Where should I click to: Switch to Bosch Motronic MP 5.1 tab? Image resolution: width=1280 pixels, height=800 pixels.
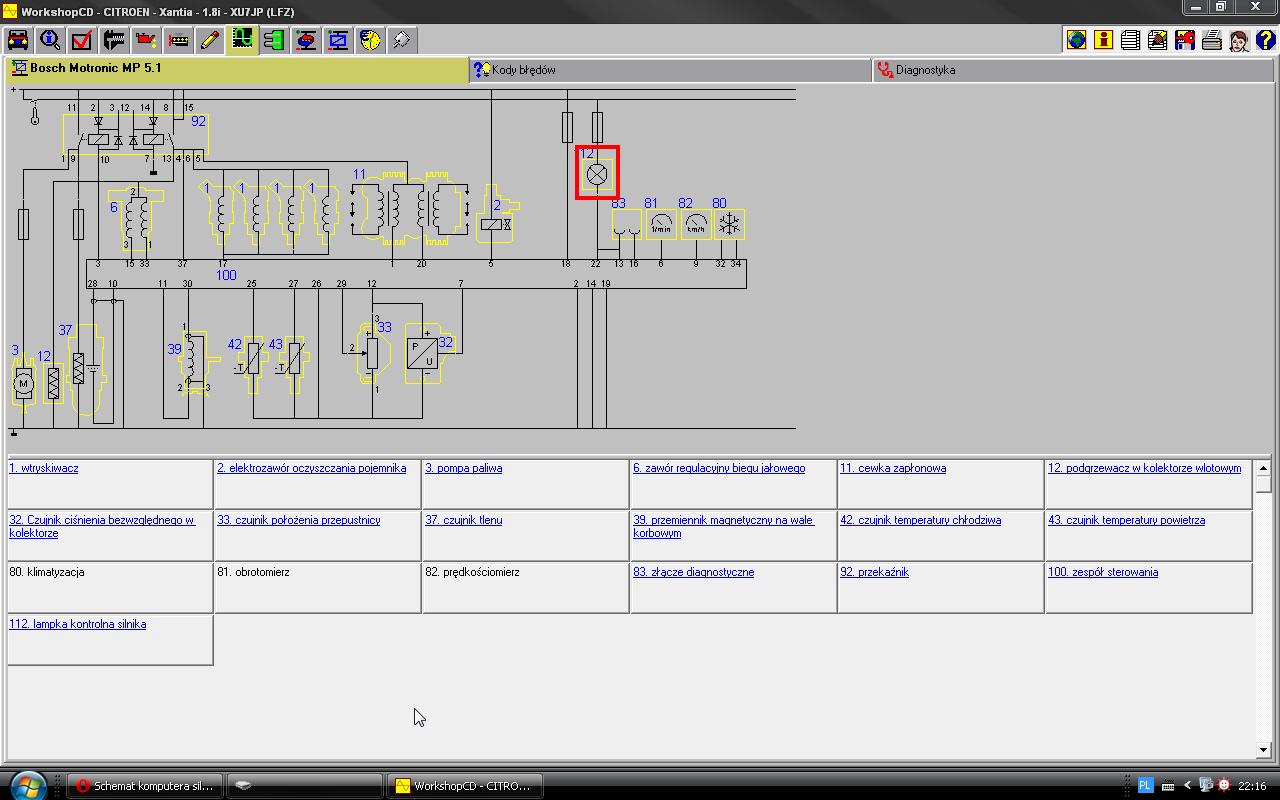point(237,70)
